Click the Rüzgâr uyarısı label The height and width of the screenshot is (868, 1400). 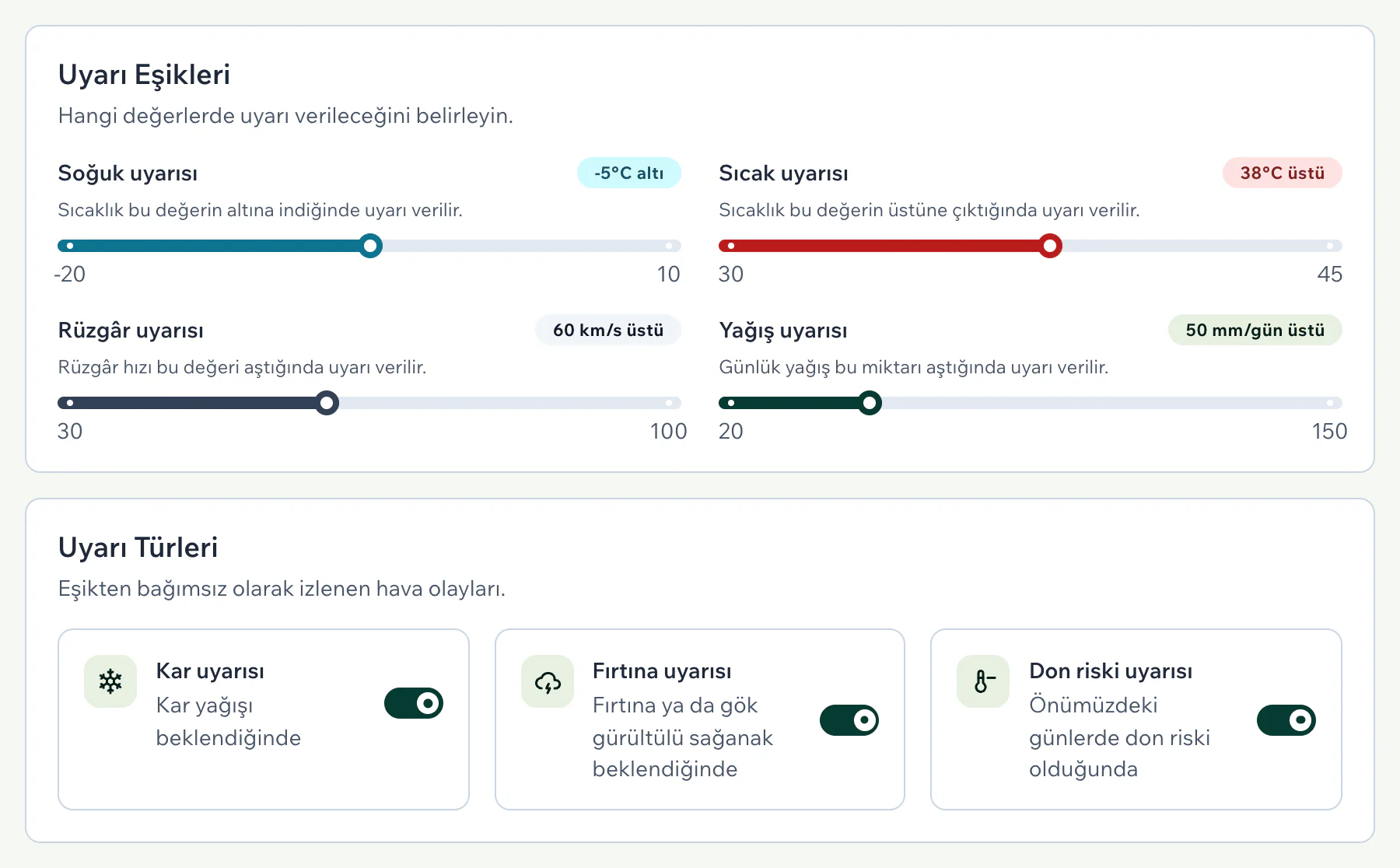[x=131, y=330]
